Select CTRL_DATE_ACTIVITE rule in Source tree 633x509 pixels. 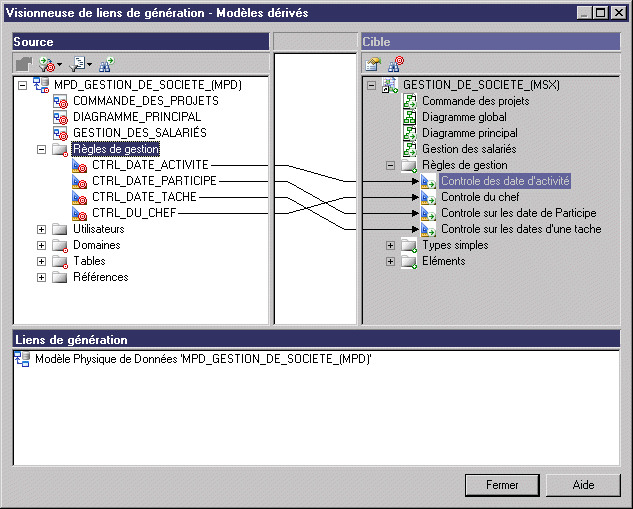149,165
